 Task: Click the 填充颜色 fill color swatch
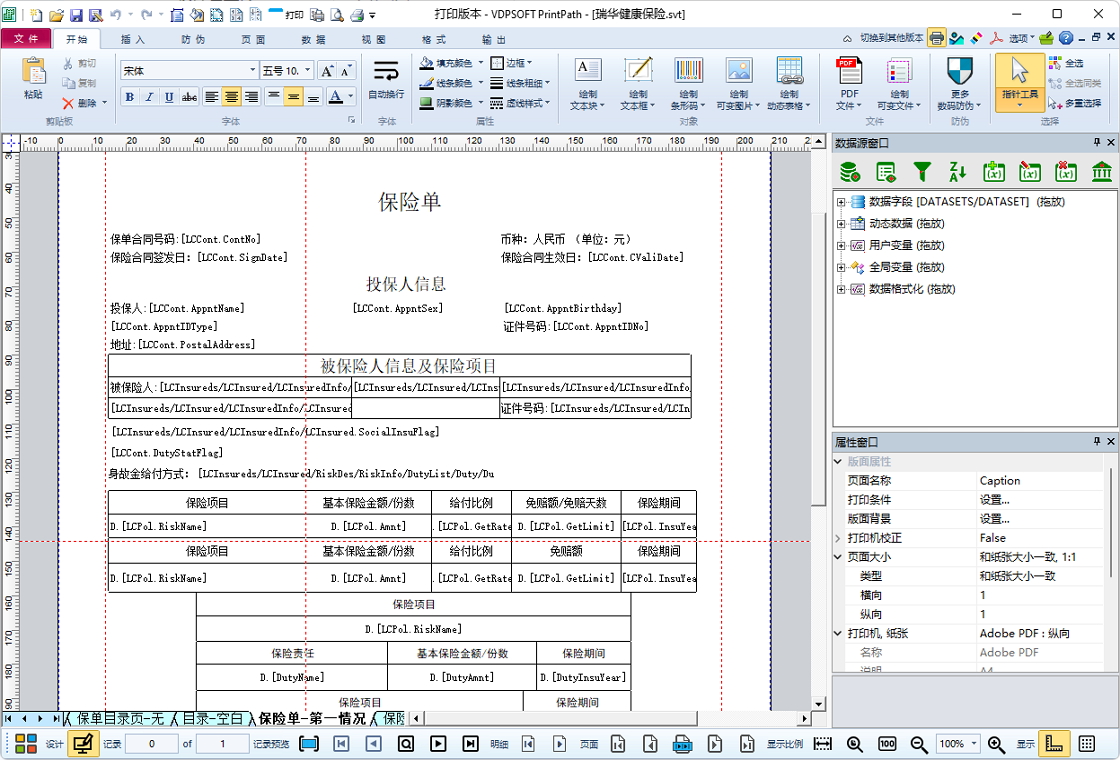click(427, 63)
